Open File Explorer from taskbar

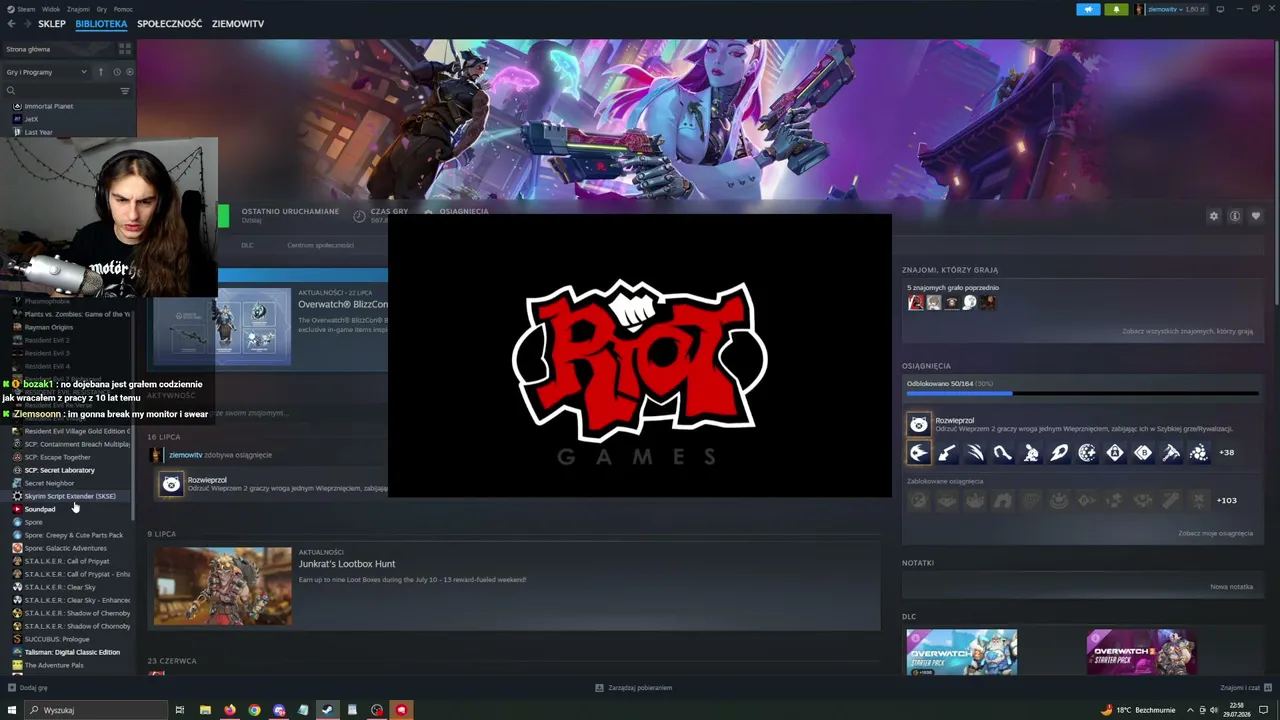pyautogui.click(x=205, y=710)
